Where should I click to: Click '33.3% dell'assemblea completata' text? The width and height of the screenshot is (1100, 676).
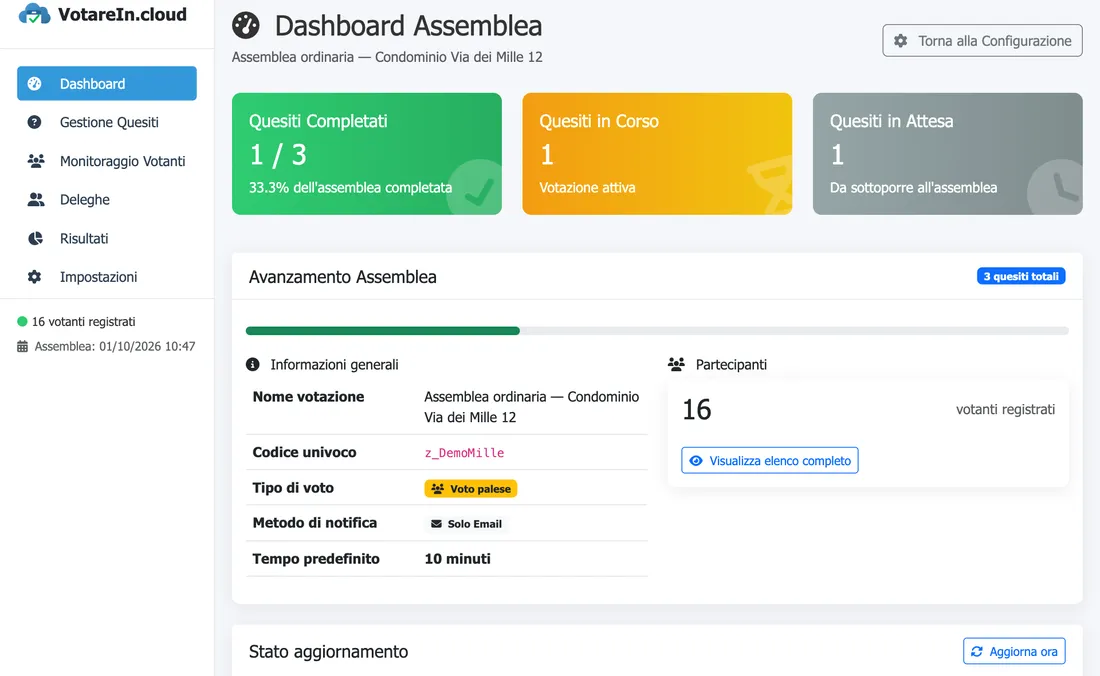coord(350,187)
